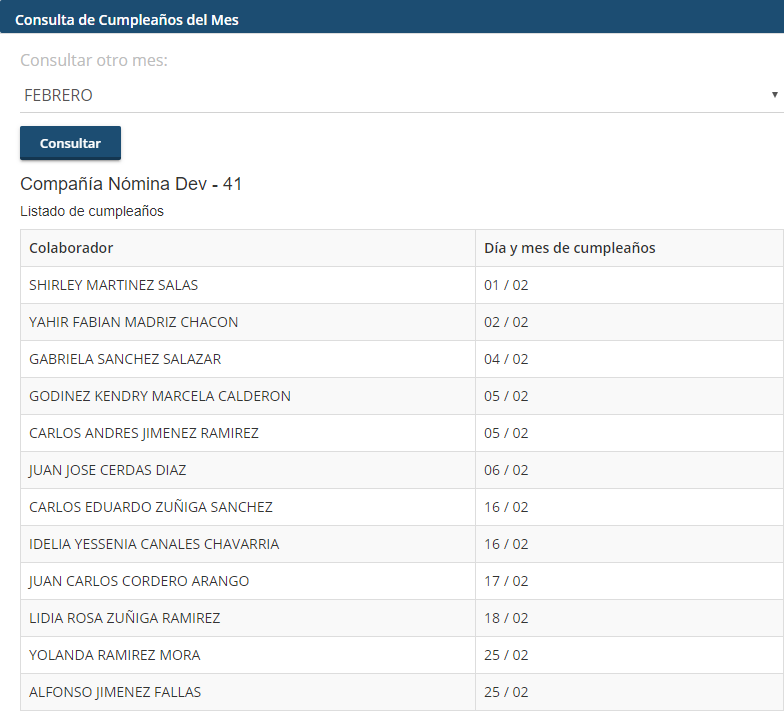Click on GABRIELA SANCHEZ SALAZAR
Image resolution: width=784 pixels, height=711 pixels.
click(125, 359)
